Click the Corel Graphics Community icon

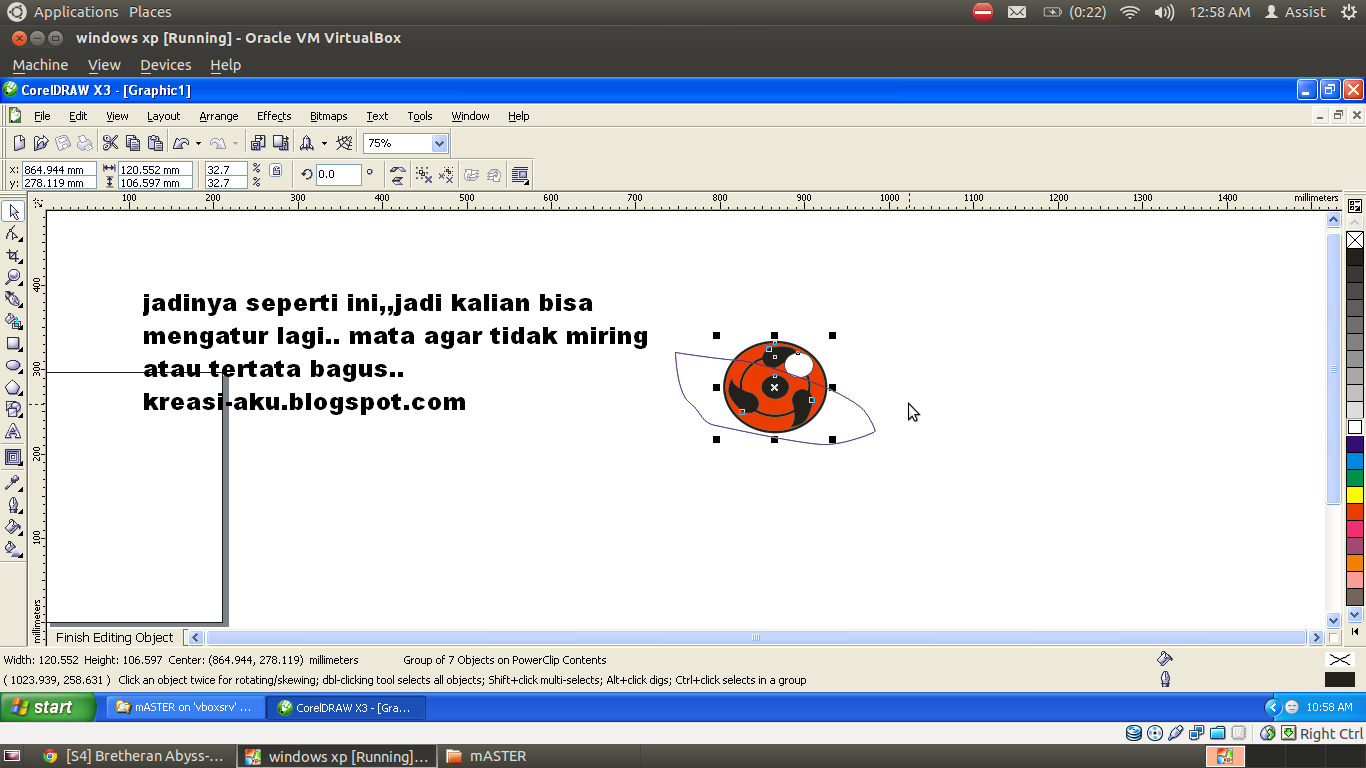tap(345, 143)
